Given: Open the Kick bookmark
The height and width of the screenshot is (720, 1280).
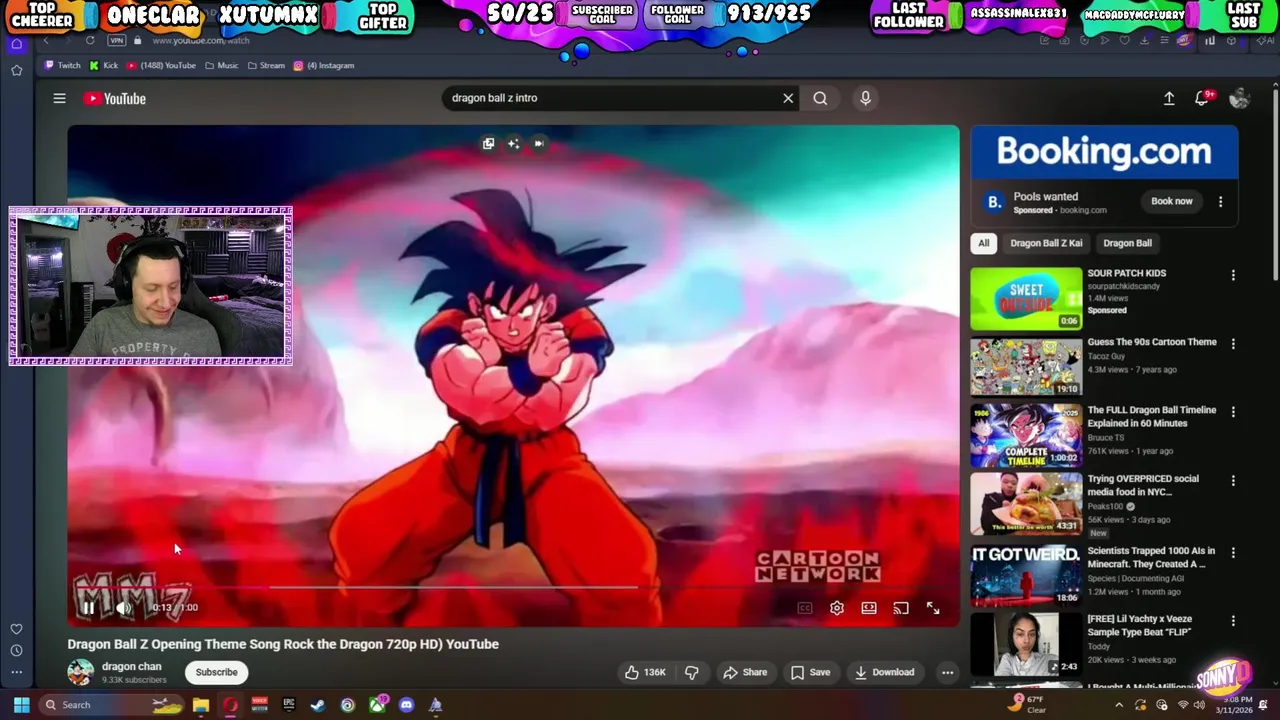Looking at the screenshot, I should point(104,65).
